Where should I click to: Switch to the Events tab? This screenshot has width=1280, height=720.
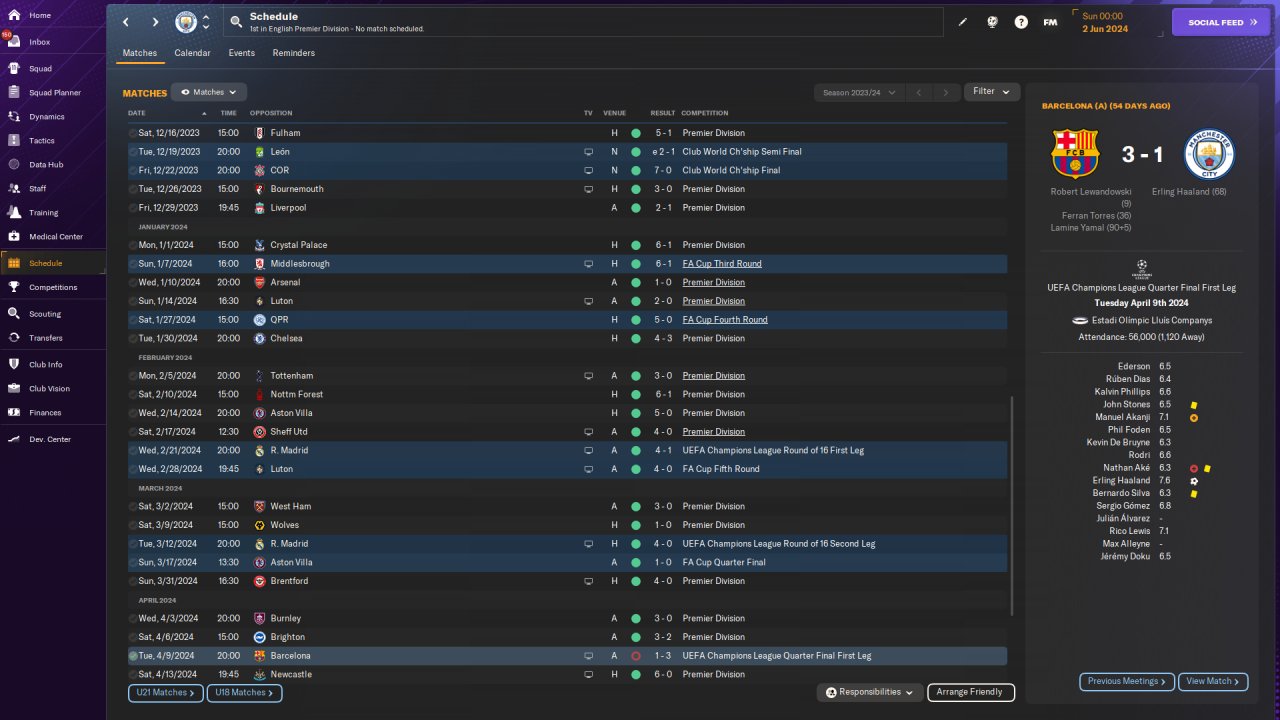[241, 53]
